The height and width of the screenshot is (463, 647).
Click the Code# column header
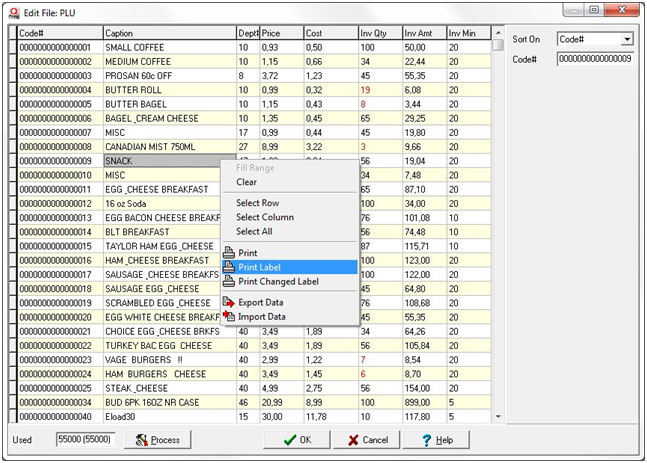pos(60,33)
